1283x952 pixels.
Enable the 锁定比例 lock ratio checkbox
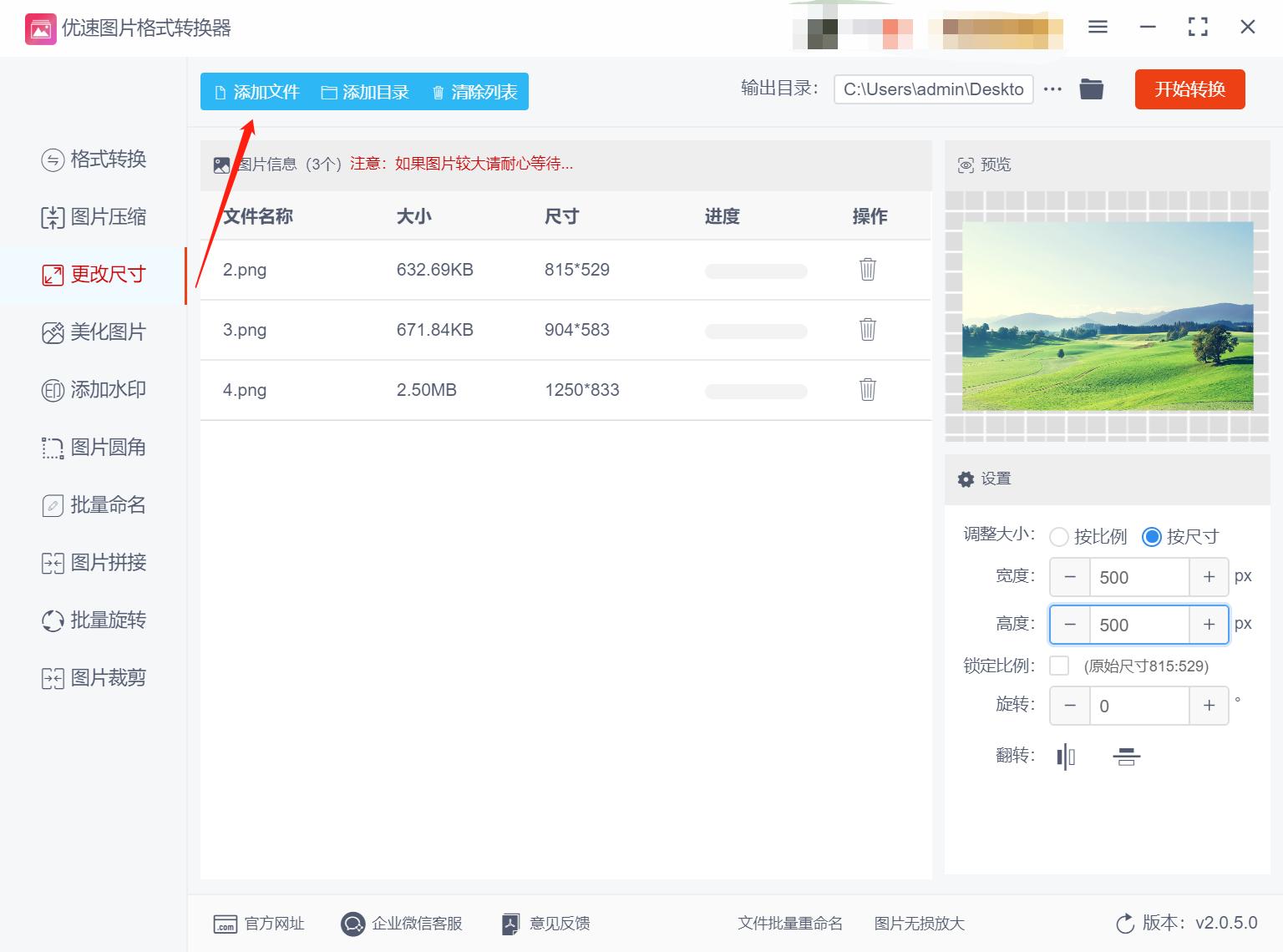pyautogui.click(x=1059, y=666)
